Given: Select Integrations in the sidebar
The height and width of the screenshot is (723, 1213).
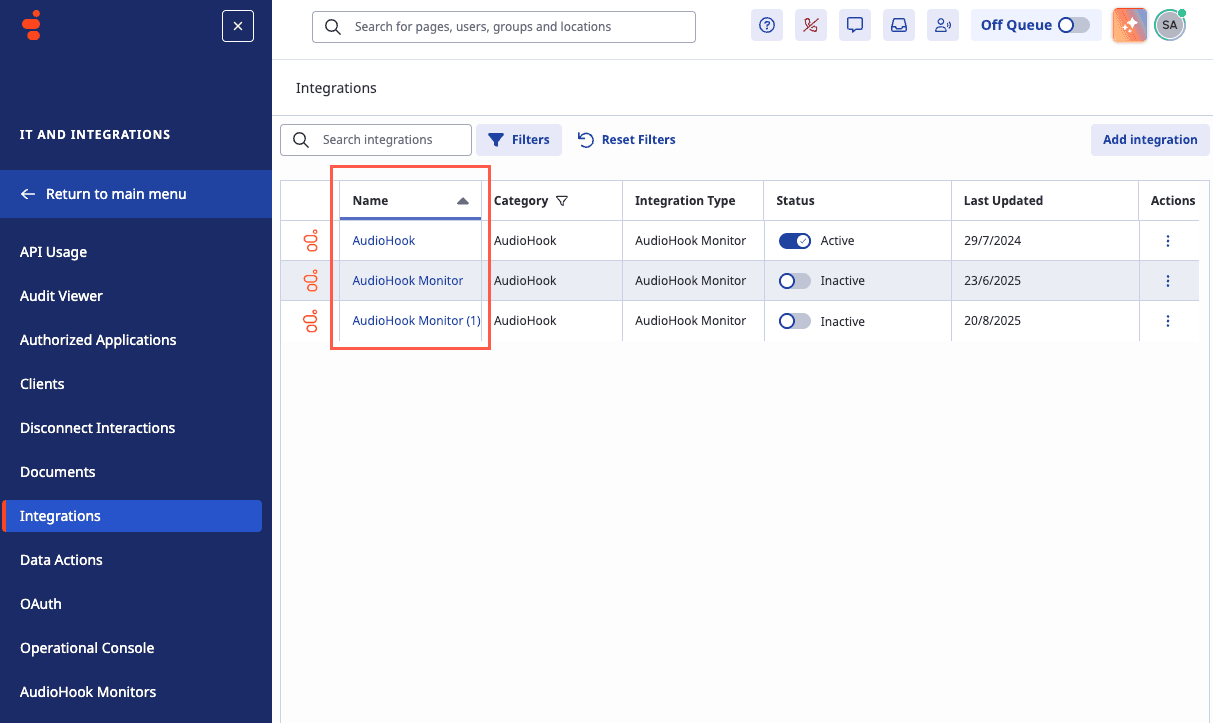Looking at the screenshot, I should pos(132,516).
